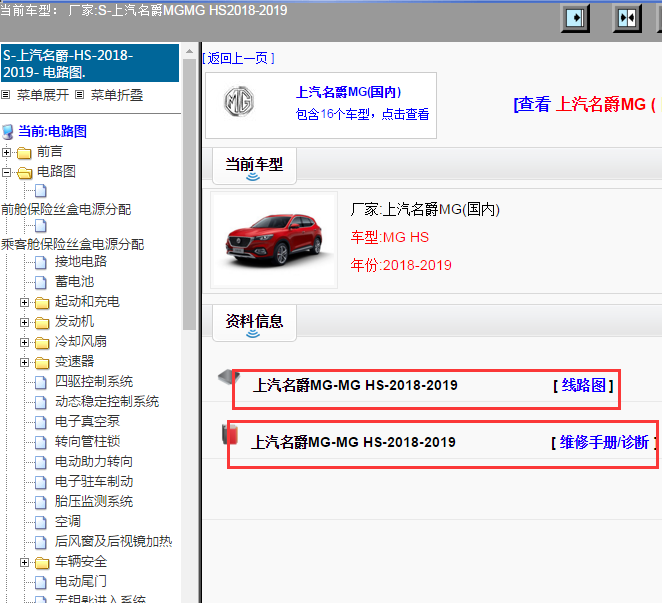Click the 起动和充电 folder icon
This screenshot has height=603, width=662.
pos(42,303)
